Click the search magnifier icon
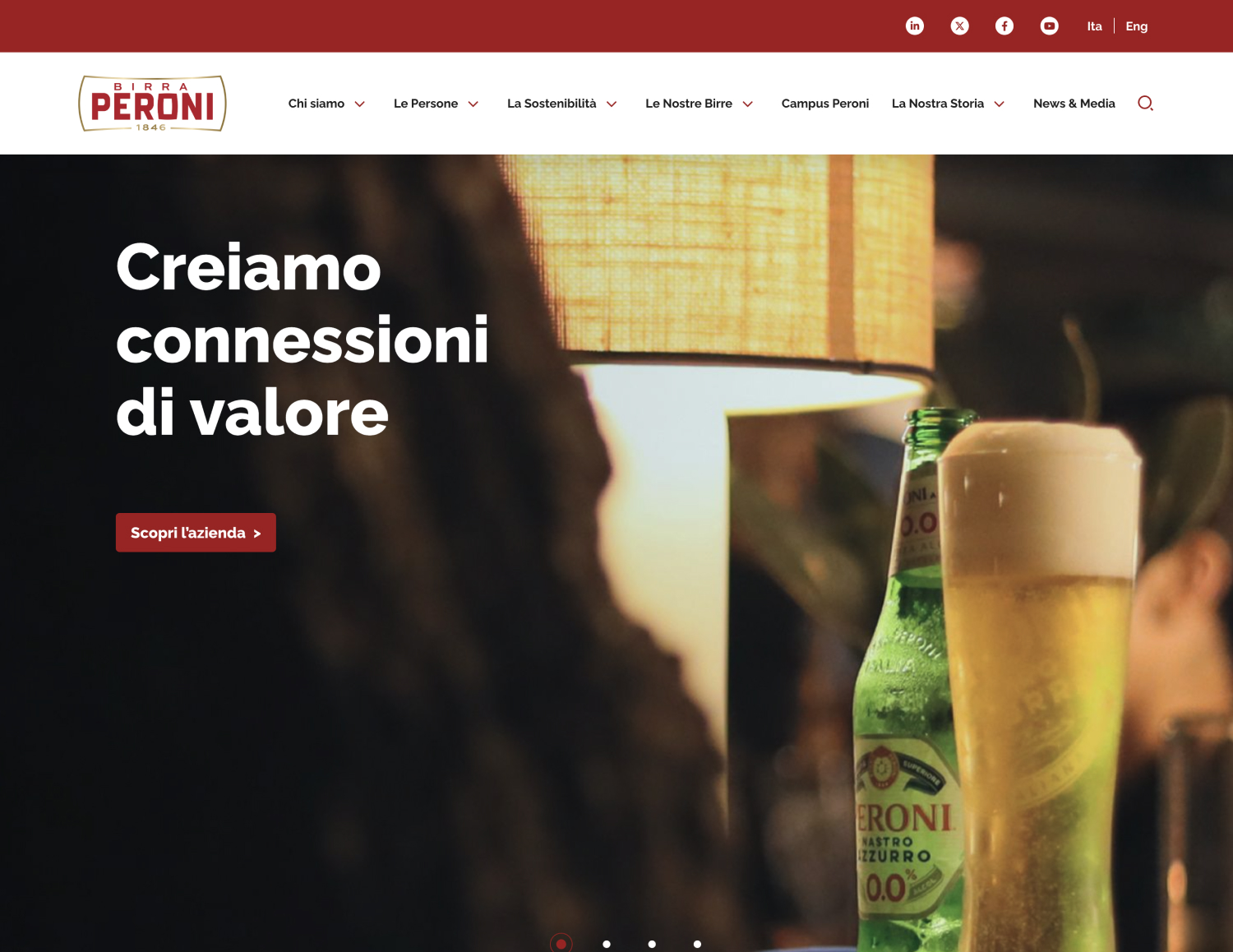 (x=1145, y=103)
